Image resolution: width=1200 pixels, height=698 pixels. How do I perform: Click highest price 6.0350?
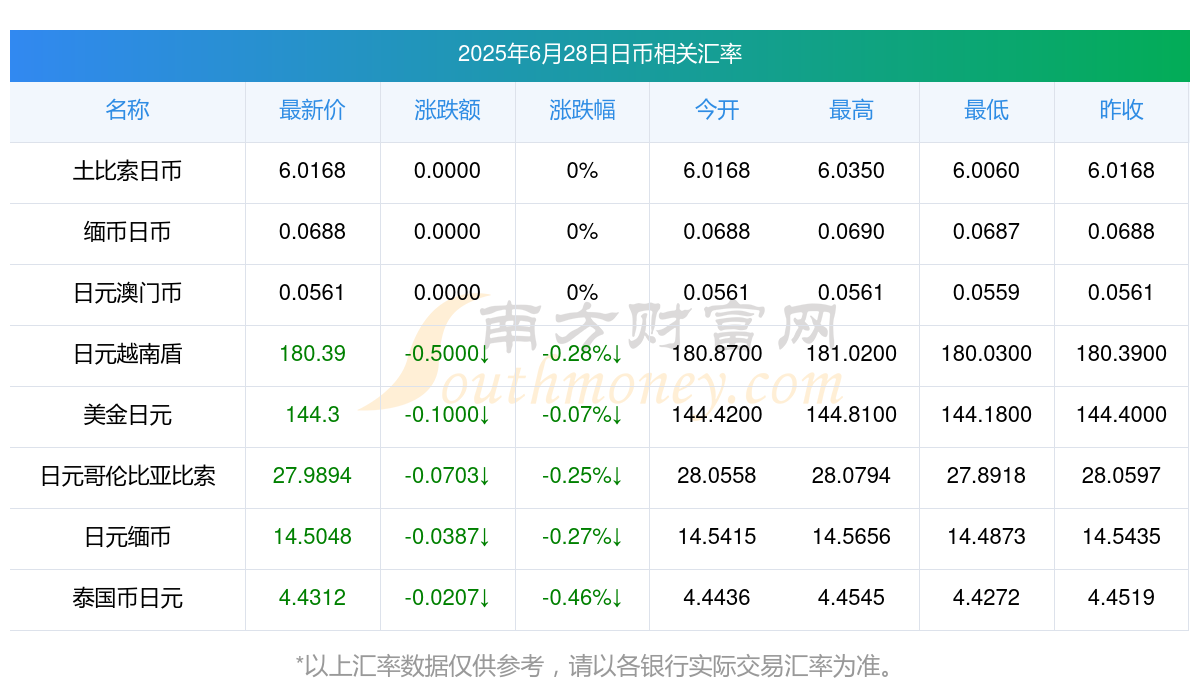851,171
